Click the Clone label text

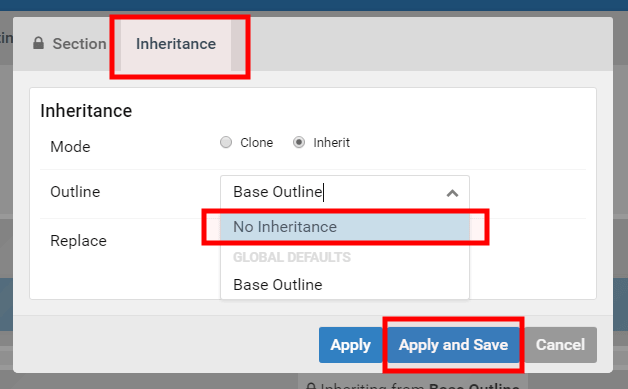click(x=256, y=143)
